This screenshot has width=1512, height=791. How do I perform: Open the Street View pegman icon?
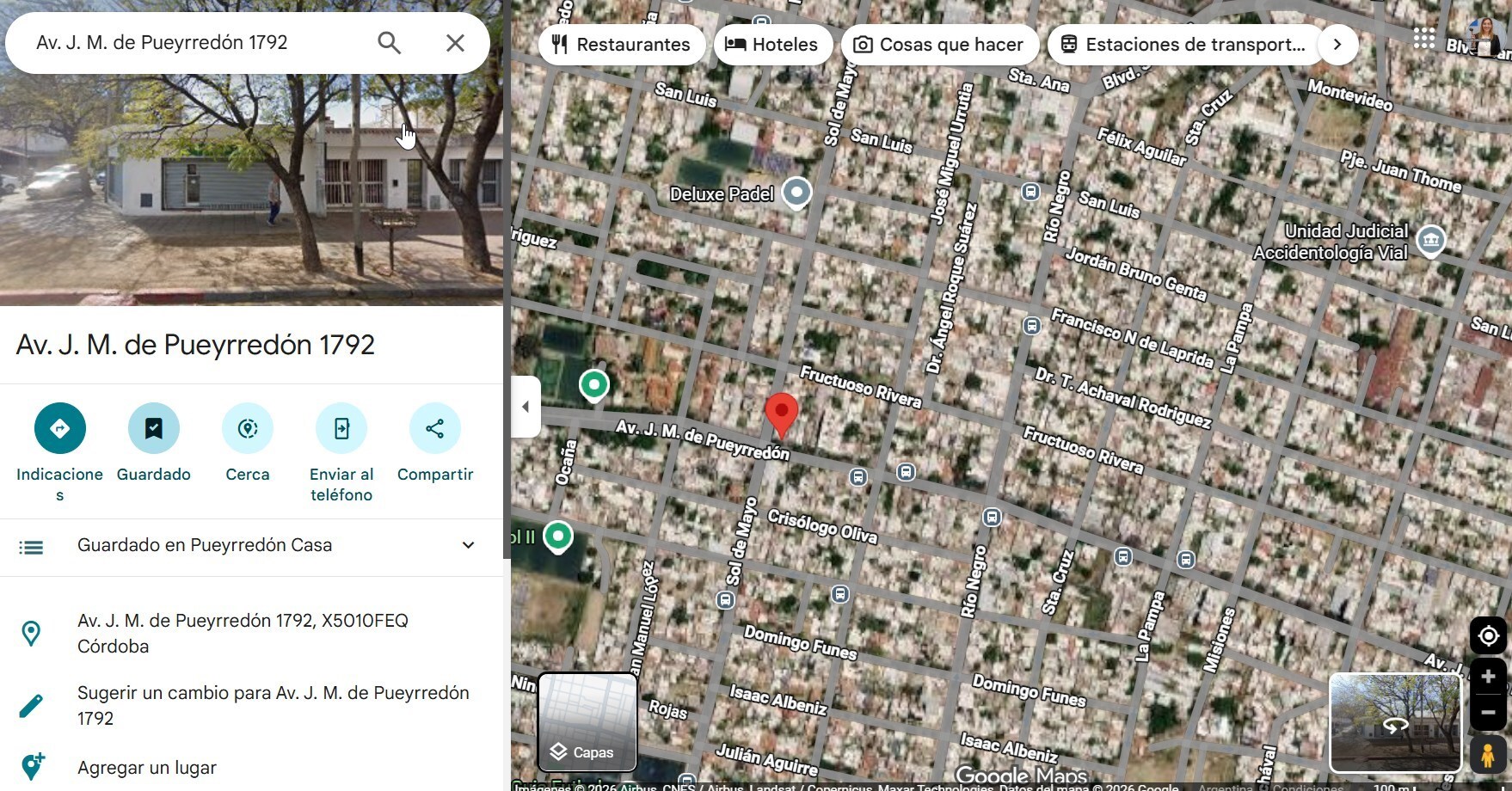1488,754
